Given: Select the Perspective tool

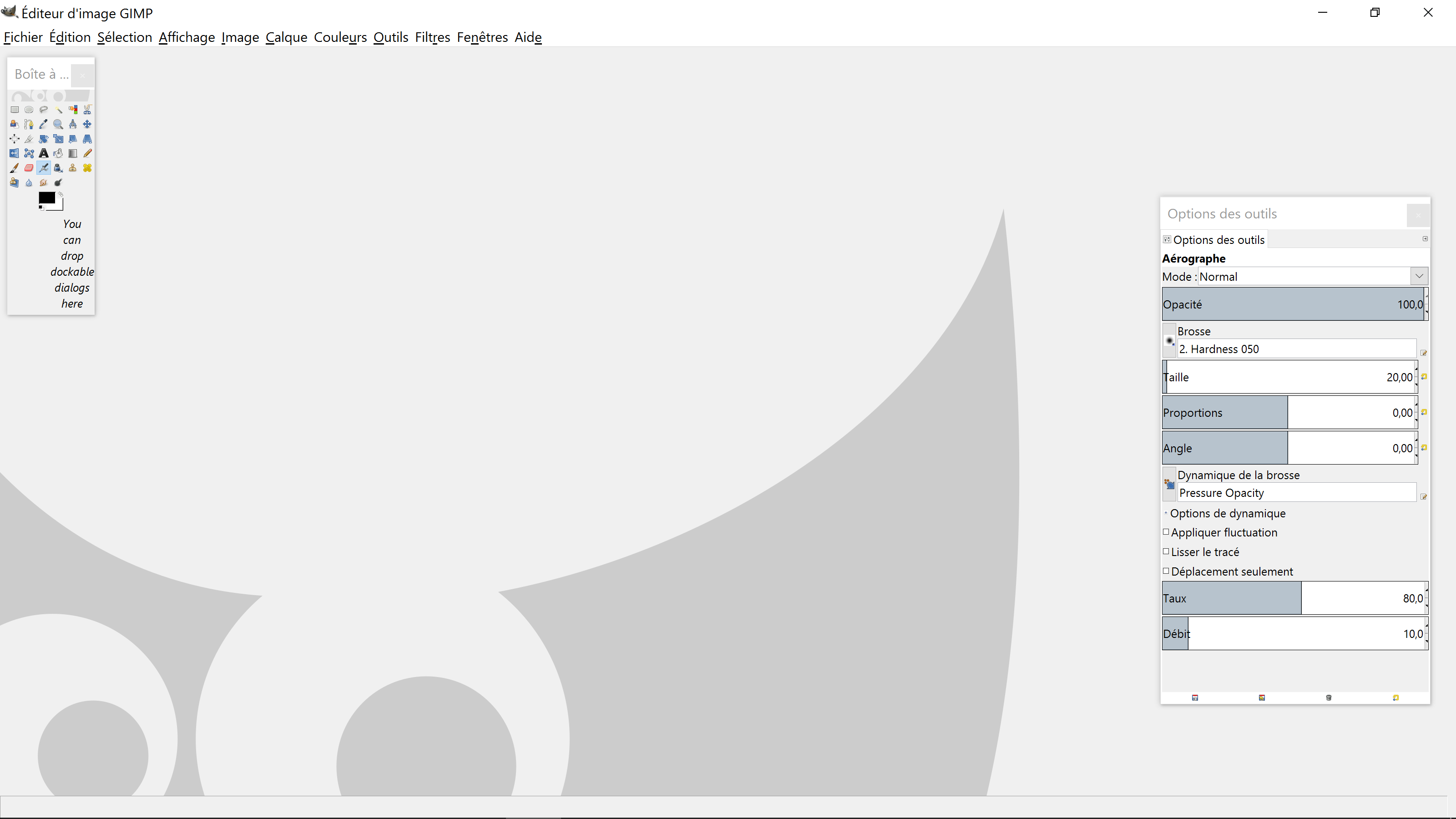Looking at the screenshot, I should tap(87, 139).
